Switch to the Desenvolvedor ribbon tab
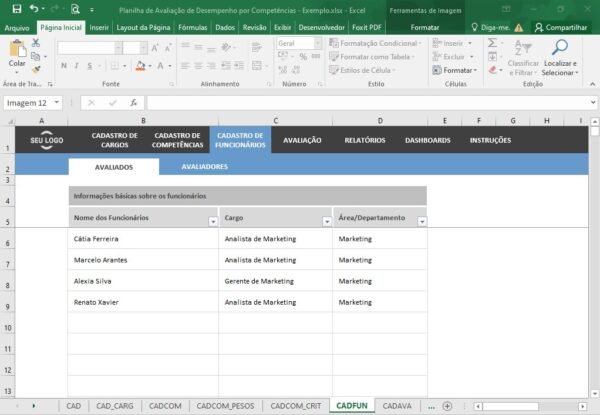Image resolution: width=600 pixels, height=415 pixels. pos(321,28)
